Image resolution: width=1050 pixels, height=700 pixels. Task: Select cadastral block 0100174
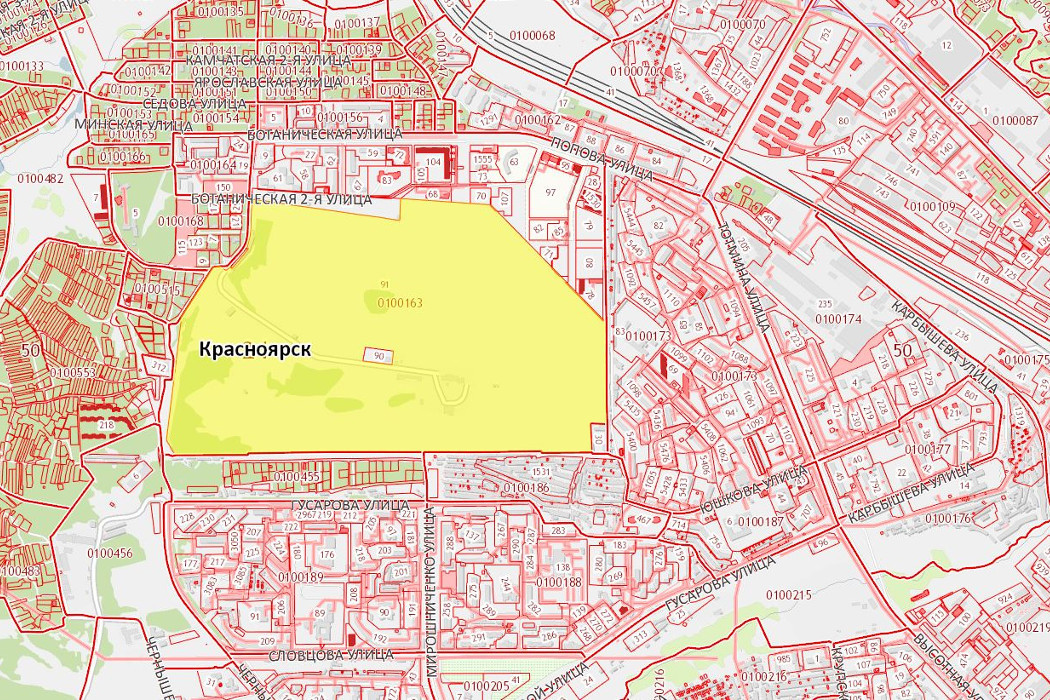click(x=838, y=319)
